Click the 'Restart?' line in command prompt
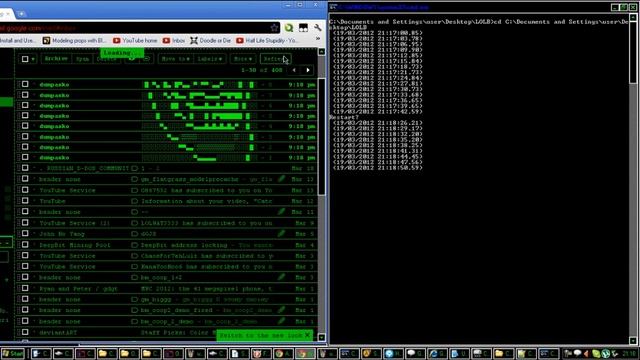This screenshot has height=360, width=640. click(344, 117)
